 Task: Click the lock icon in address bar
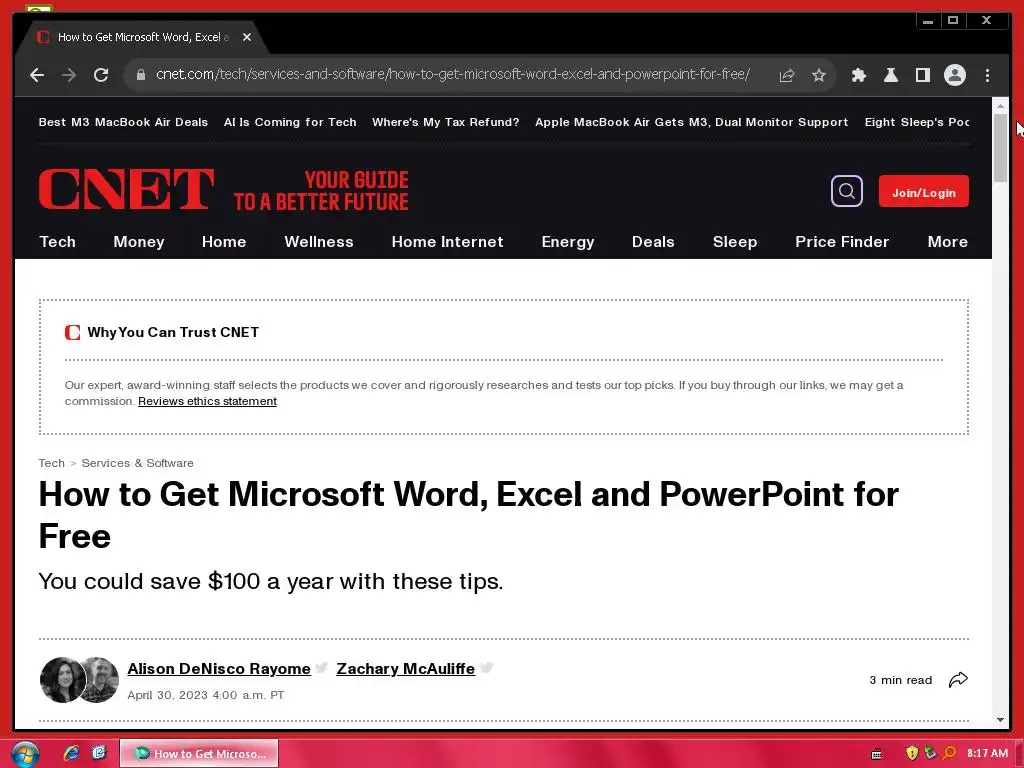pos(140,75)
